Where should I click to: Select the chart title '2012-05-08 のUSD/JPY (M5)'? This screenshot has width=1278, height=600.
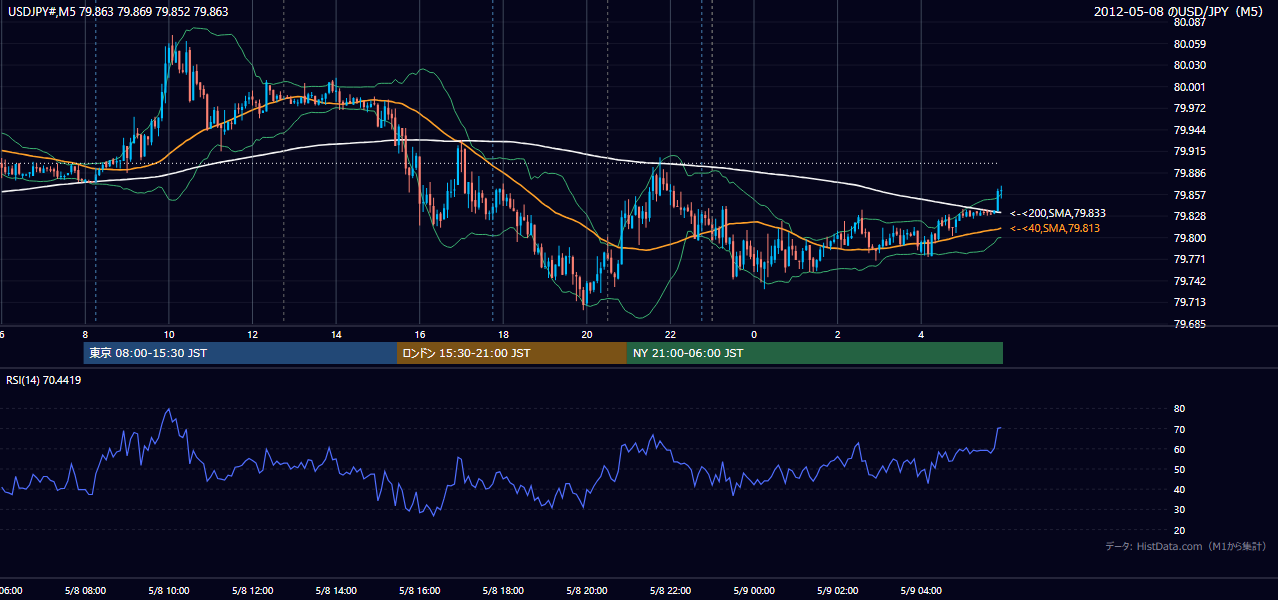point(1180,12)
